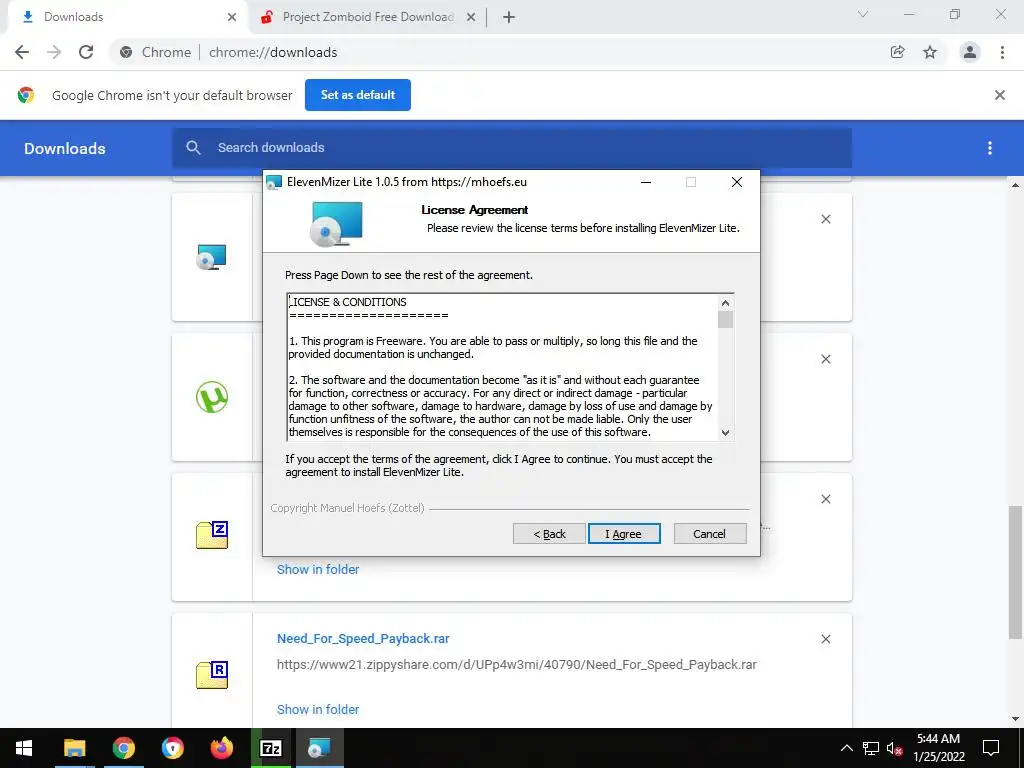Viewport: 1024px width, 768px height.
Task: Close the Downloads tab
Action: coord(232,17)
